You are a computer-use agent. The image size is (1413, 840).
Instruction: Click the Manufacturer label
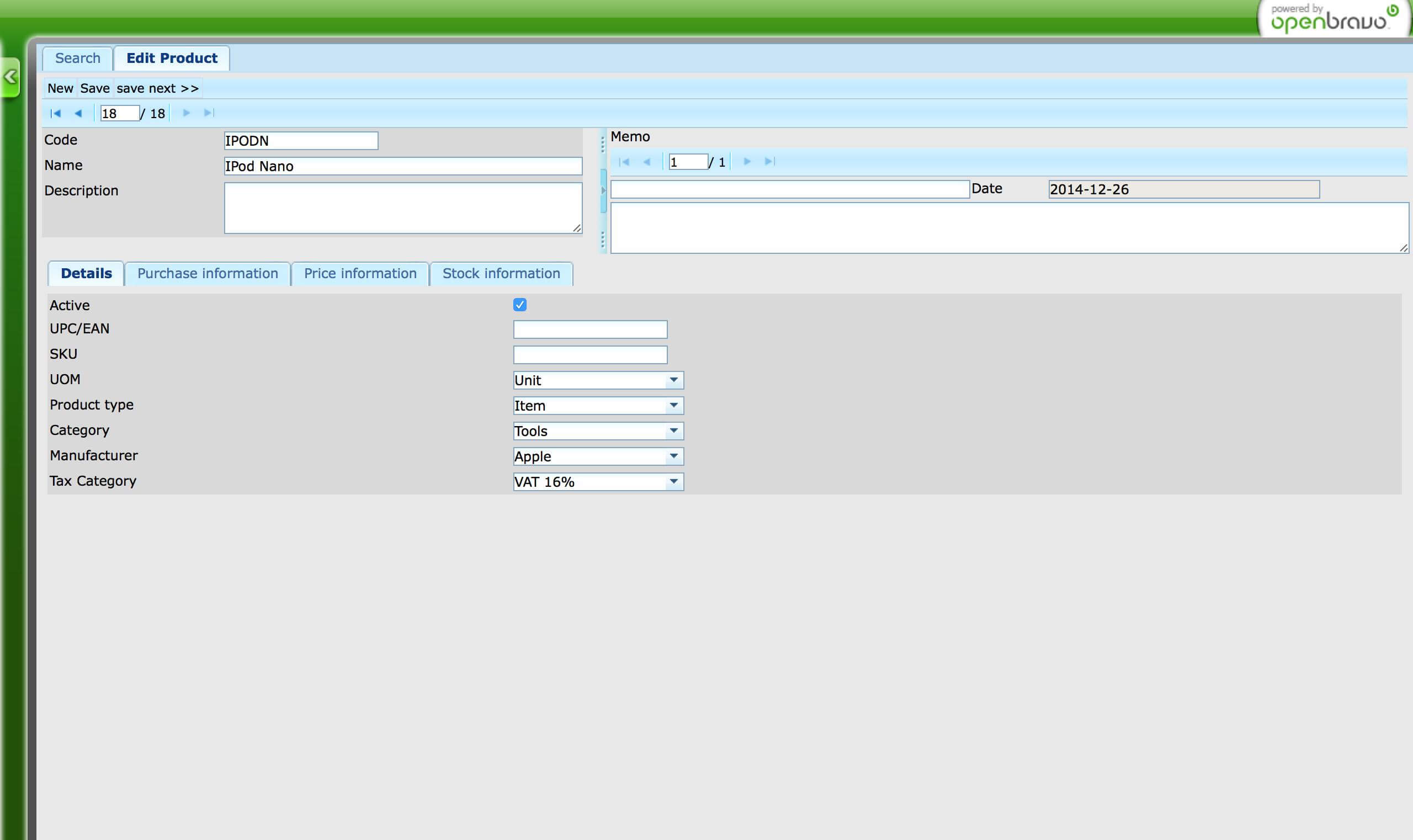[x=93, y=456]
